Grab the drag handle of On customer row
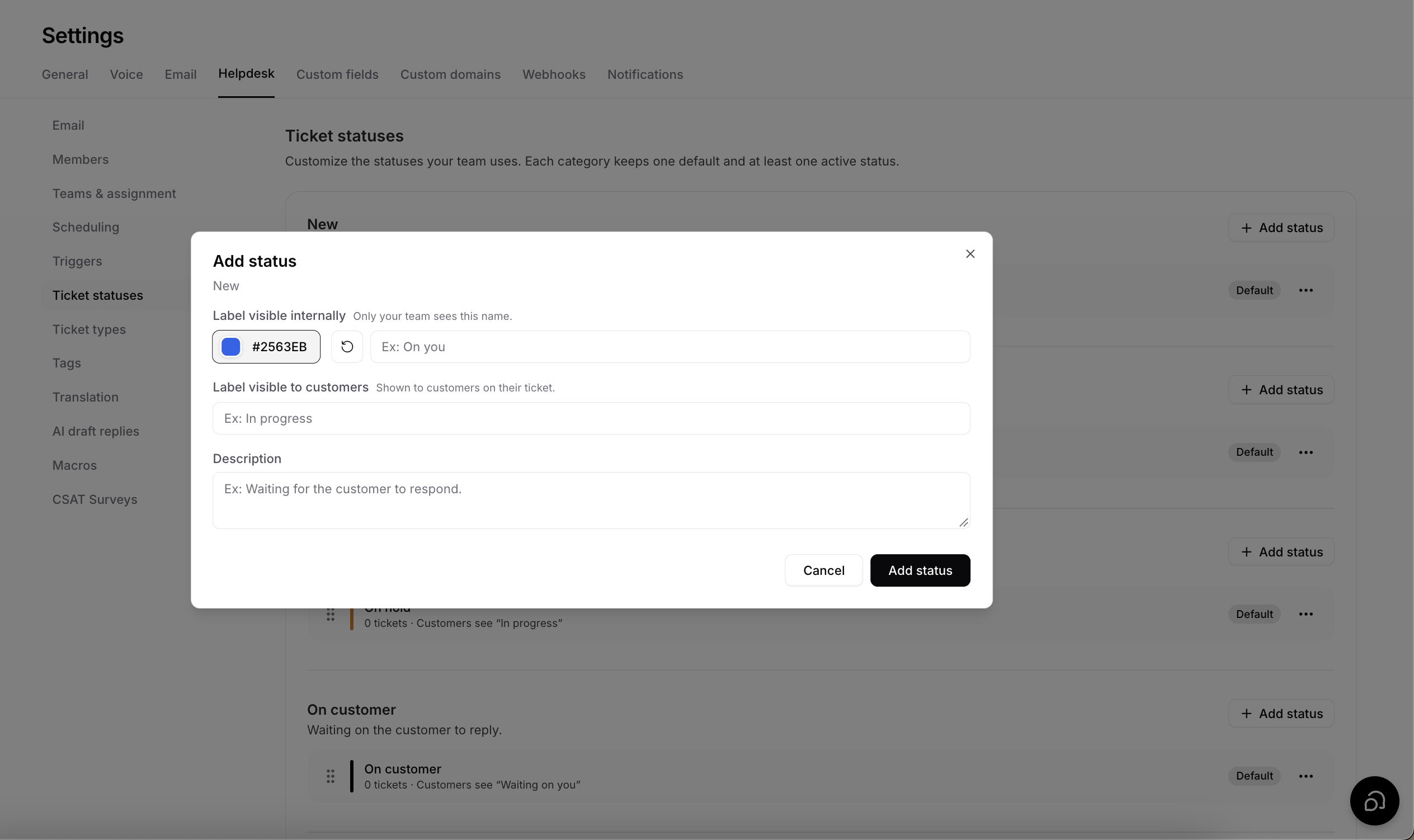This screenshot has height=840, width=1414. pyautogui.click(x=331, y=776)
